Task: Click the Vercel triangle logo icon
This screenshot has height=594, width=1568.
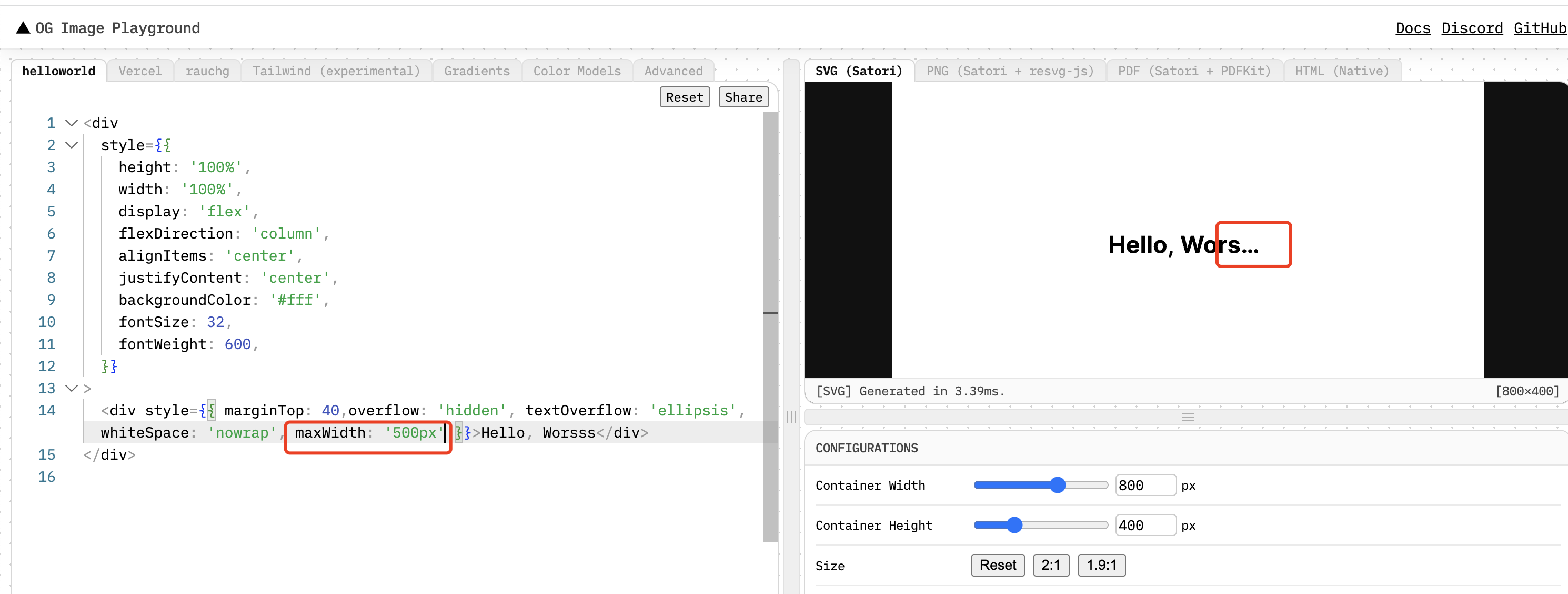Action: (x=23, y=27)
